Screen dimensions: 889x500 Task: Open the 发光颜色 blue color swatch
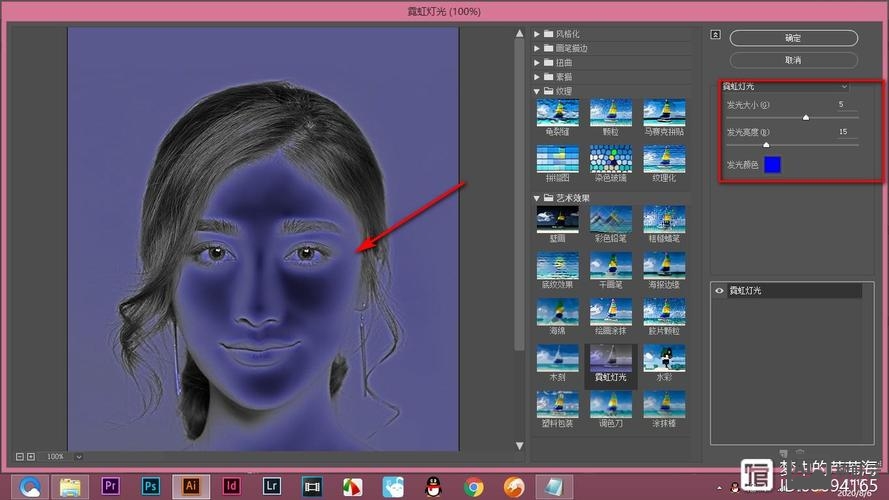[772, 164]
